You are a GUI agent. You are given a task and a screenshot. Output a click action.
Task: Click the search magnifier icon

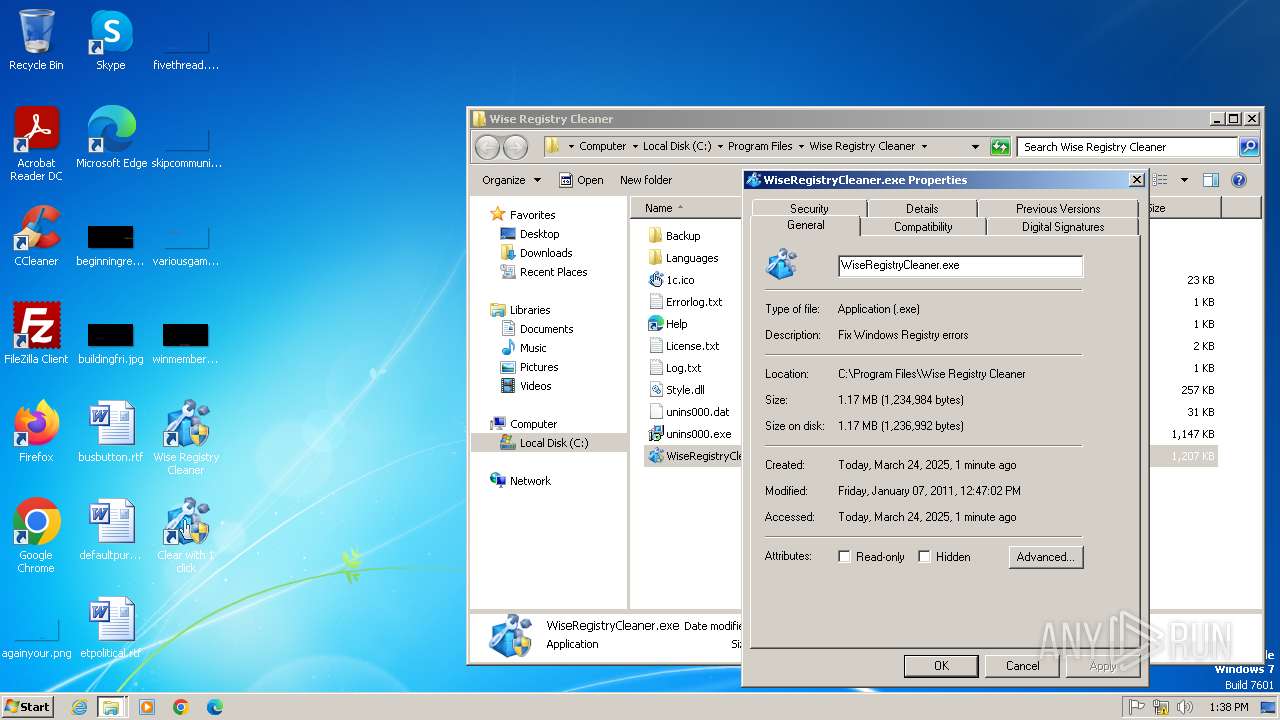coord(1248,147)
